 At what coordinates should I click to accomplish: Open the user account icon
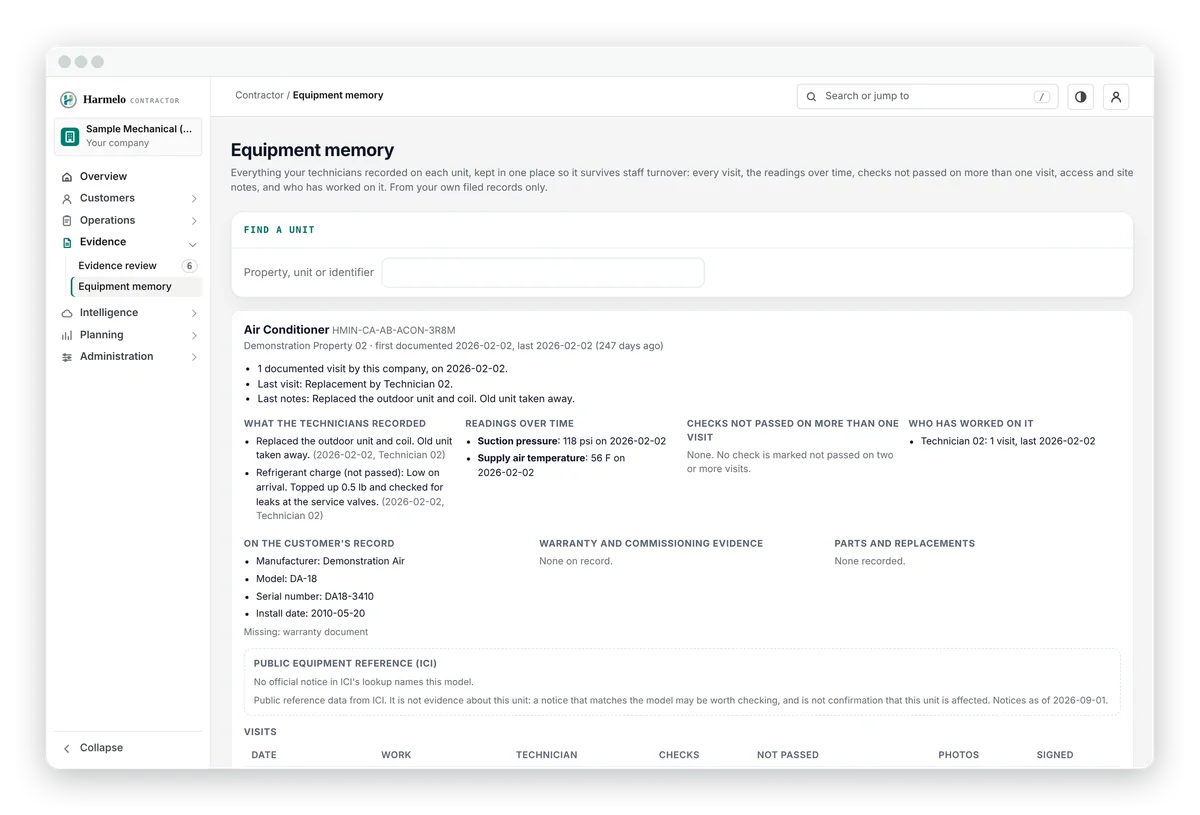tap(1116, 97)
